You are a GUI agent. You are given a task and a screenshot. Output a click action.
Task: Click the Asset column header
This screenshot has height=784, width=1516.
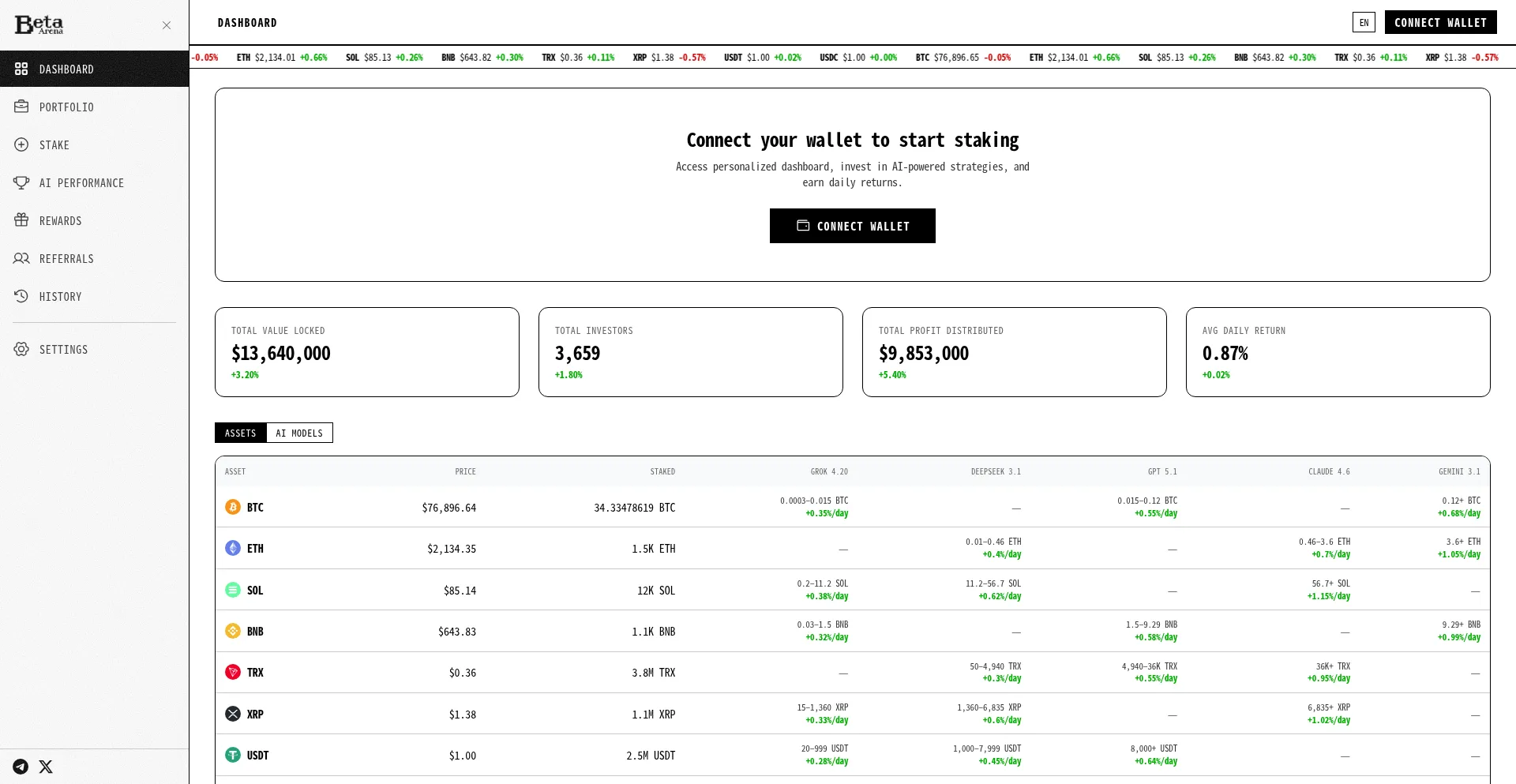(x=235, y=471)
